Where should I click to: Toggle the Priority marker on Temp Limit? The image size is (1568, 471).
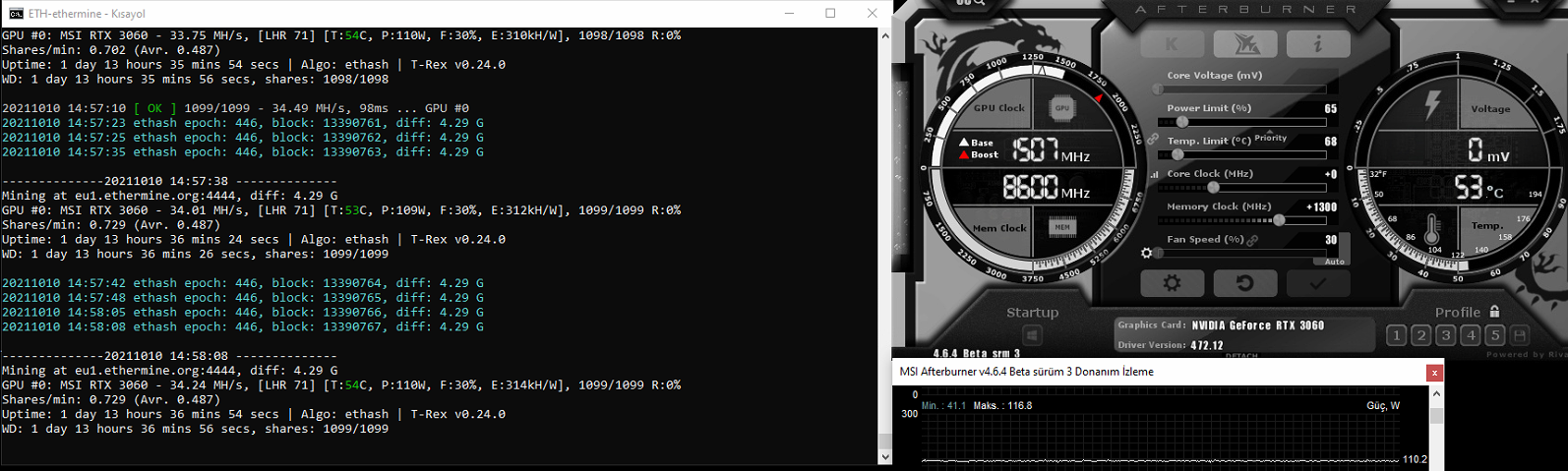click(1270, 138)
